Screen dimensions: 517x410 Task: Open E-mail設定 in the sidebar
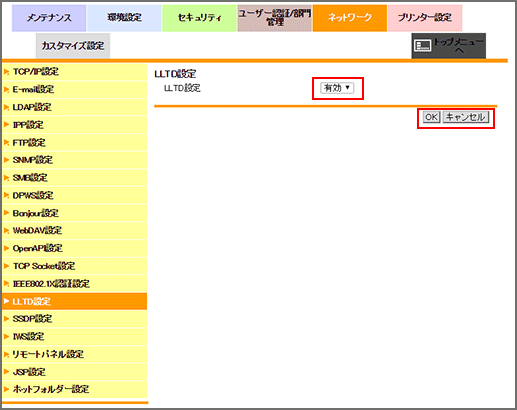tap(75, 89)
